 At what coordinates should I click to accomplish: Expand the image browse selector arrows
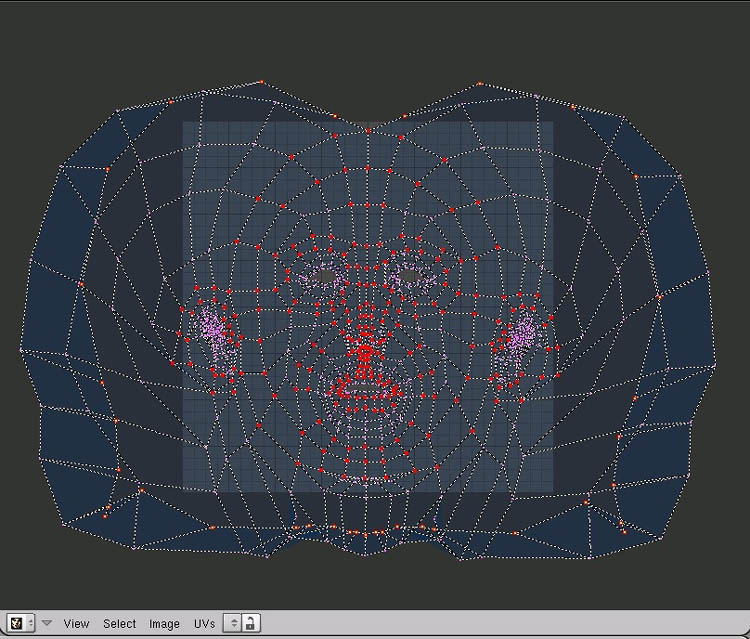coord(234,623)
